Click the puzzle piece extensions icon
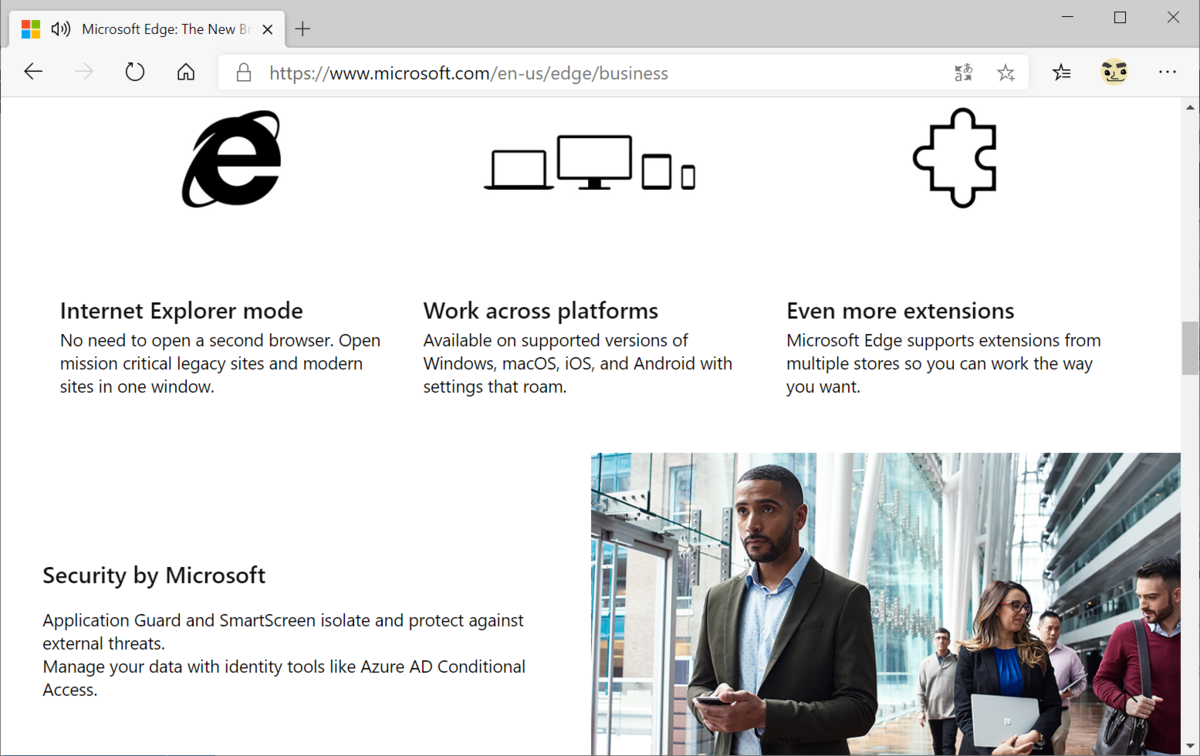This screenshot has height=756, width=1200. tap(955, 158)
